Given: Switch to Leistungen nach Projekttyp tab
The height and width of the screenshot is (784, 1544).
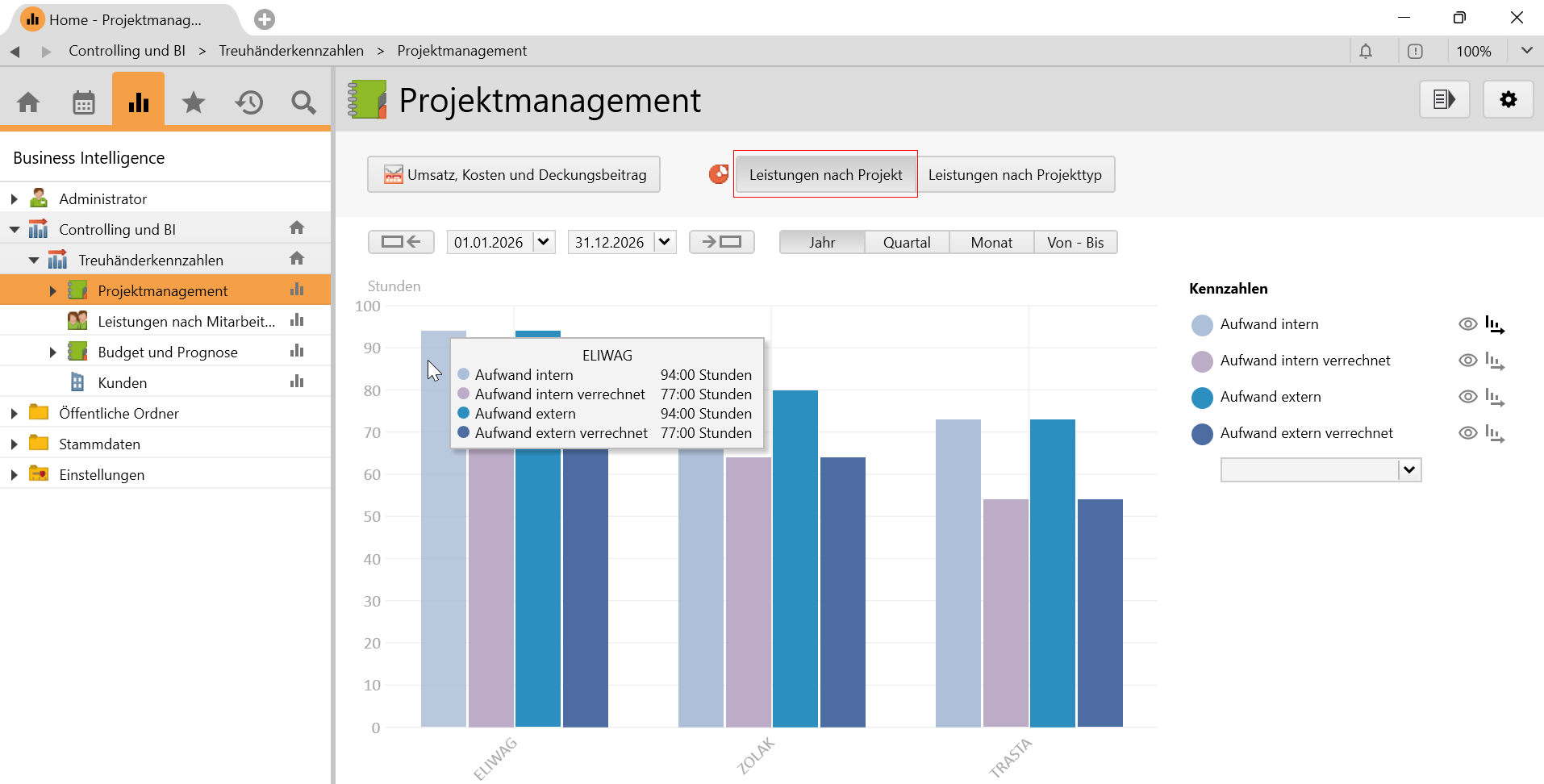Looking at the screenshot, I should 1015,175.
